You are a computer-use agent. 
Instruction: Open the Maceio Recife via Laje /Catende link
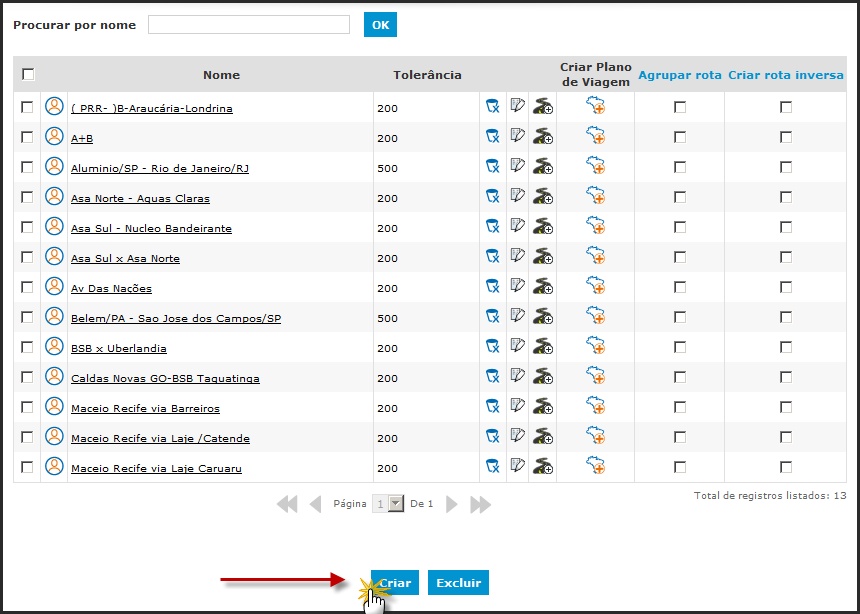(161, 438)
